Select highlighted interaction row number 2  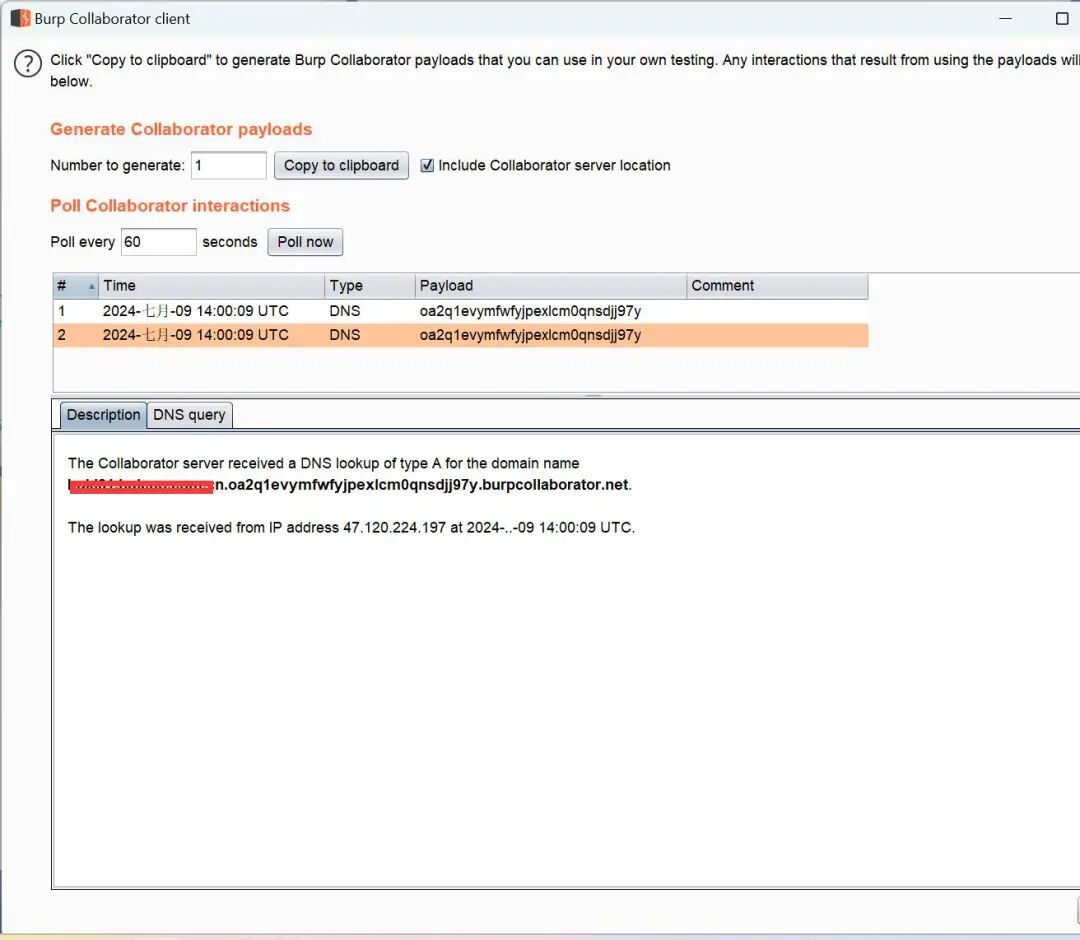click(x=461, y=335)
